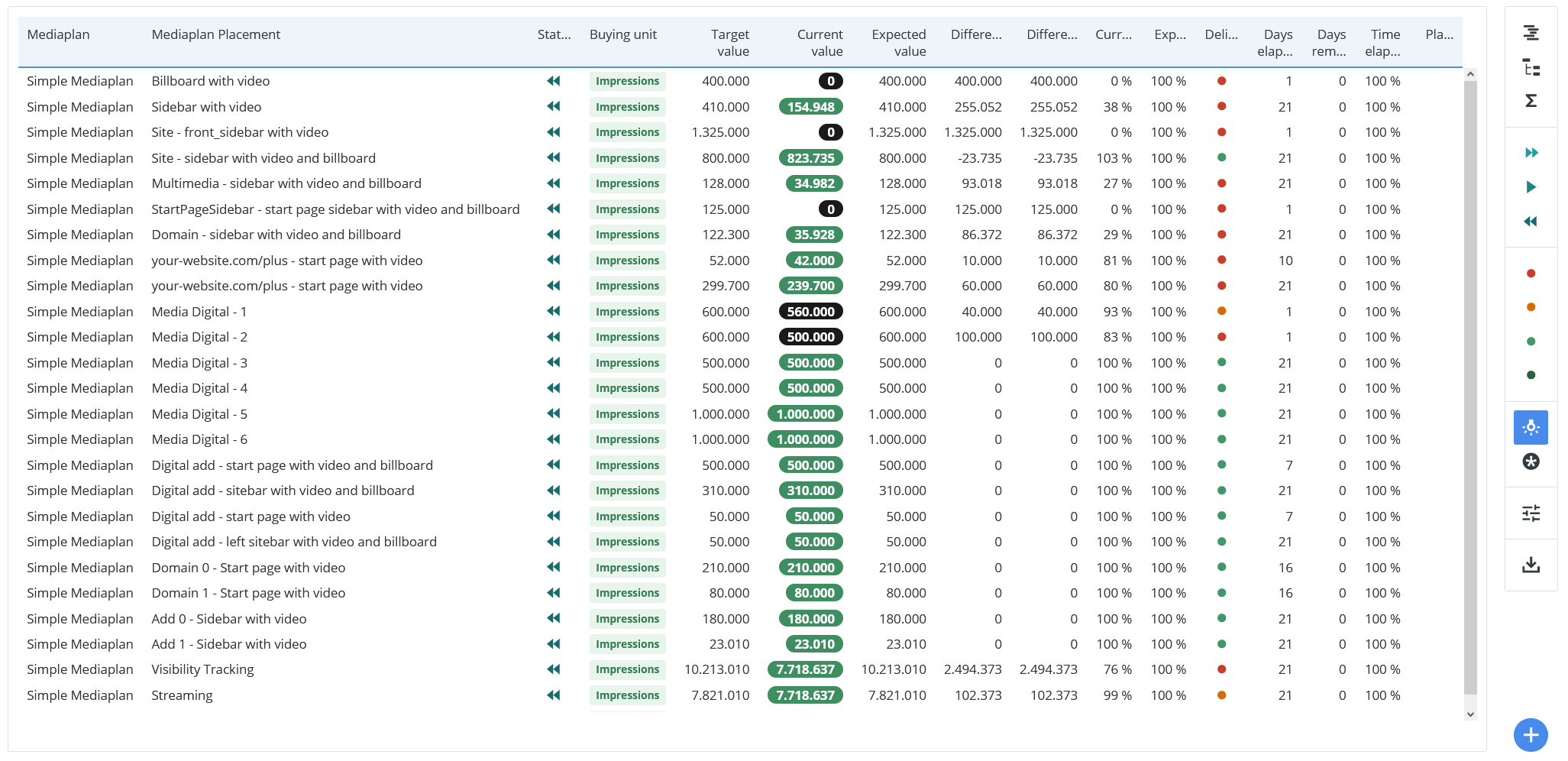Viewport: 1568px width, 761px height.
Task: Click difference value -23.735 first column
Action: click(979, 158)
